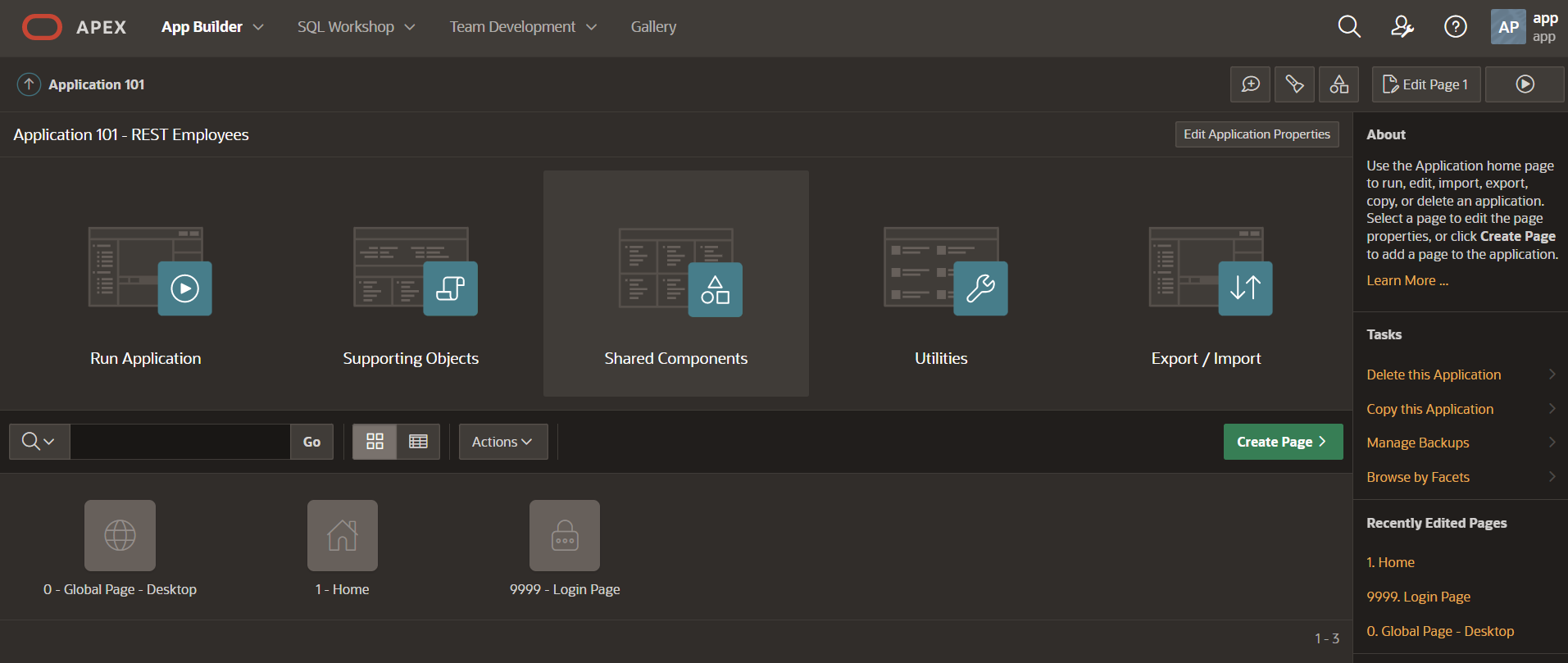Switch to View Icons grid mode

(x=375, y=442)
